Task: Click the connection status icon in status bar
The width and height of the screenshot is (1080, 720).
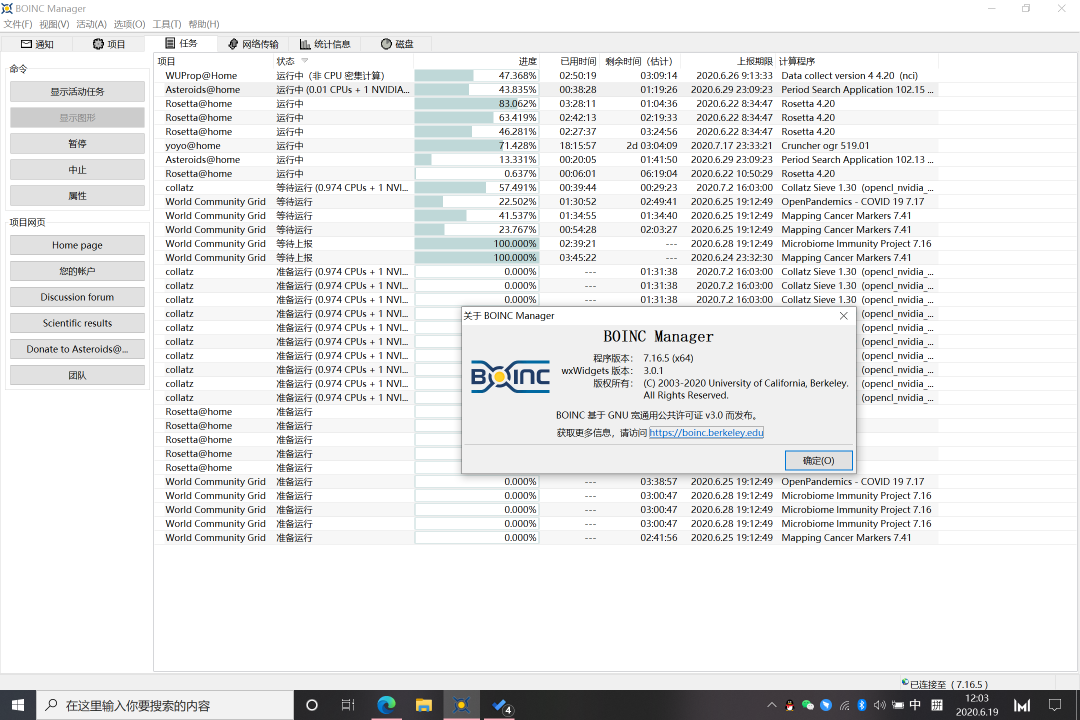Action: [x=905, y=682]
